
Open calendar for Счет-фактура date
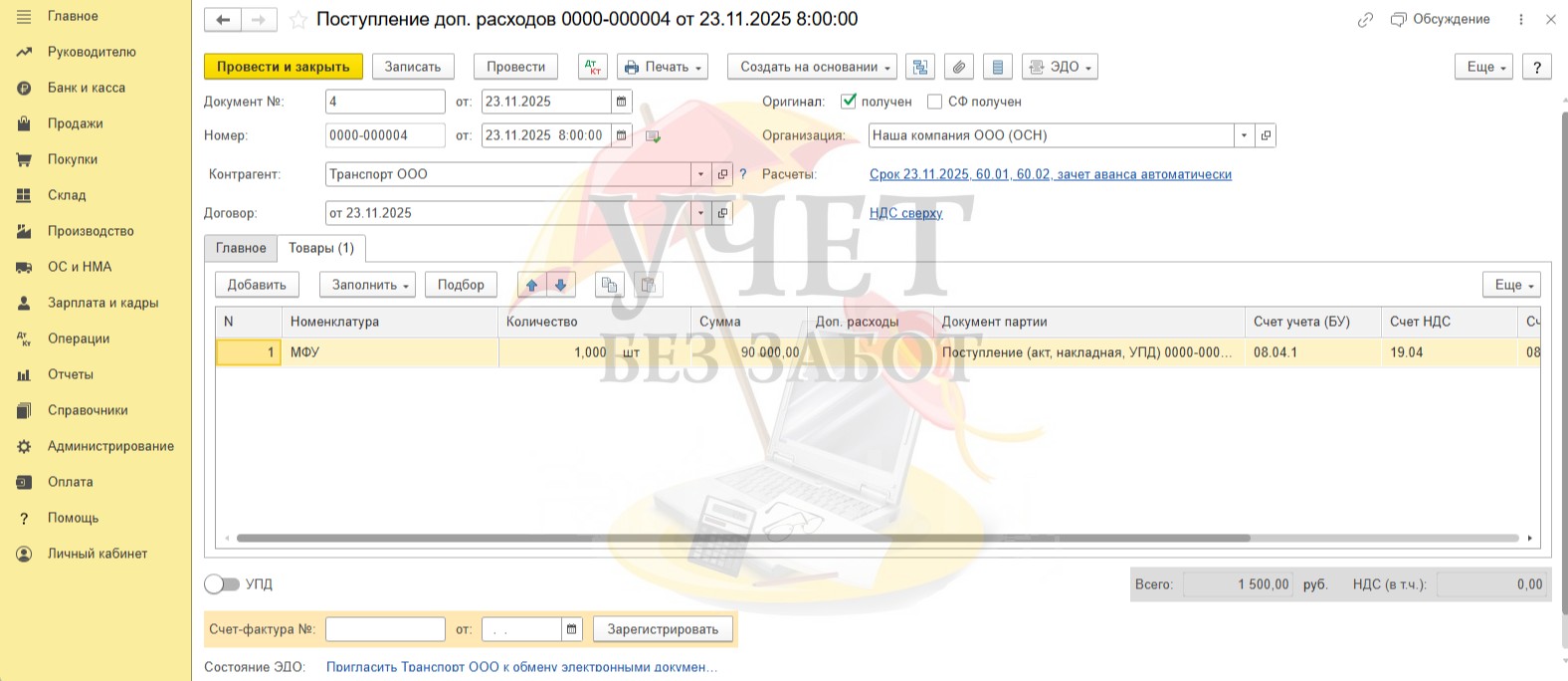click(571, 629)
